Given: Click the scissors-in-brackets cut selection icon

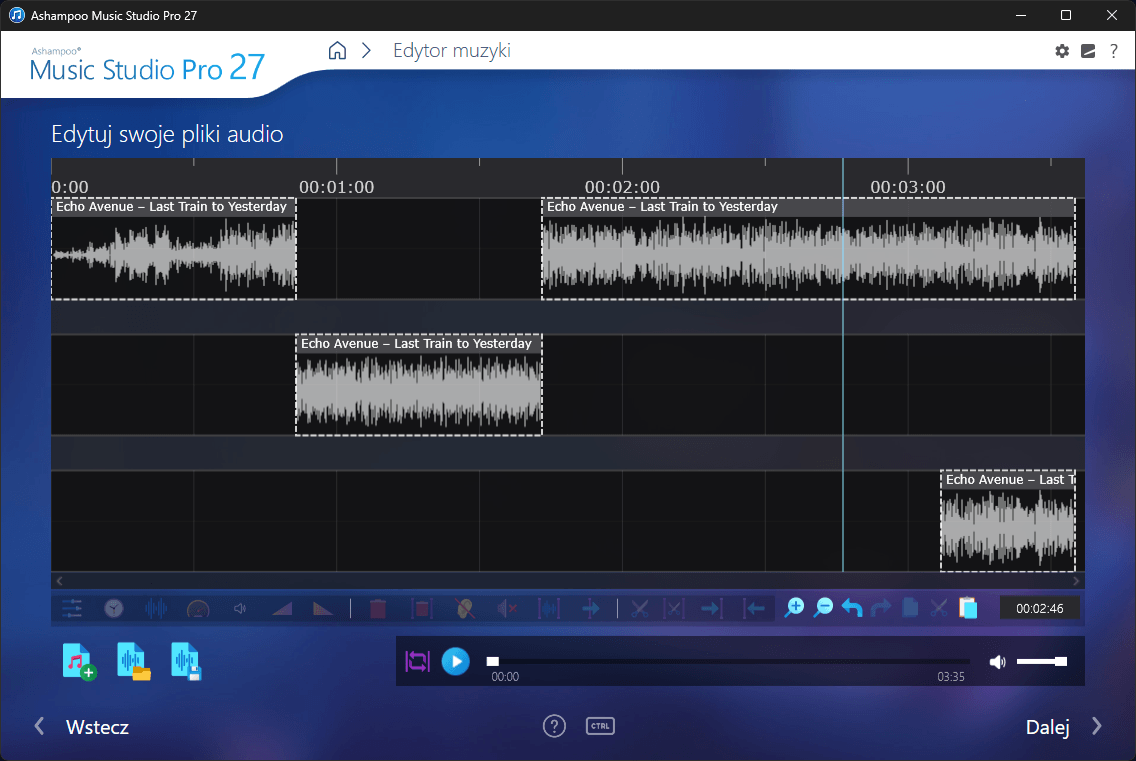Looking at the screenshot, I should pos(674,608).
